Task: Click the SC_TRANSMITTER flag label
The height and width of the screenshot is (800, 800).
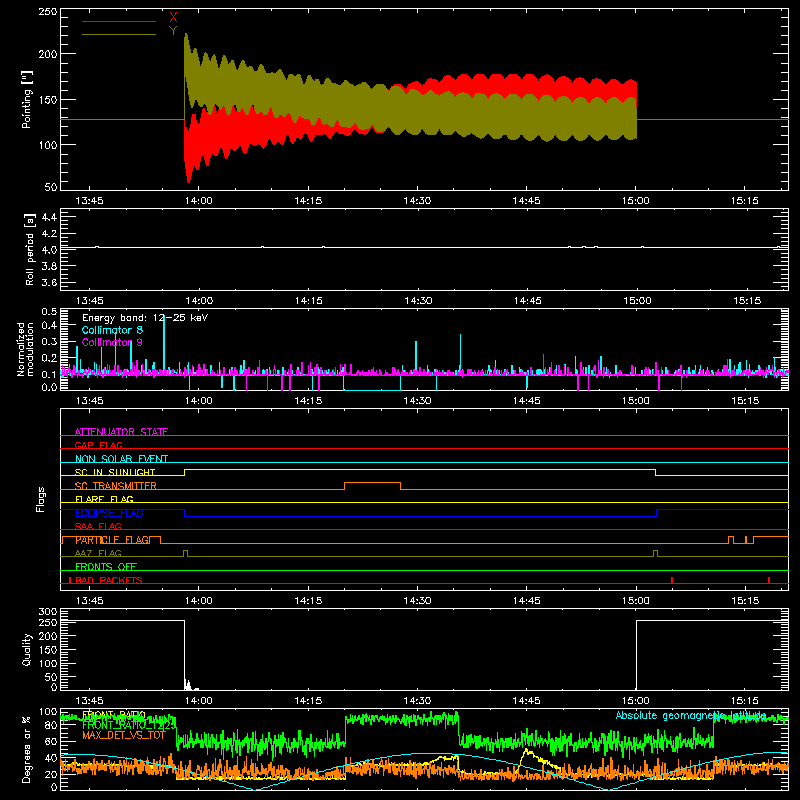Action: 116,486
